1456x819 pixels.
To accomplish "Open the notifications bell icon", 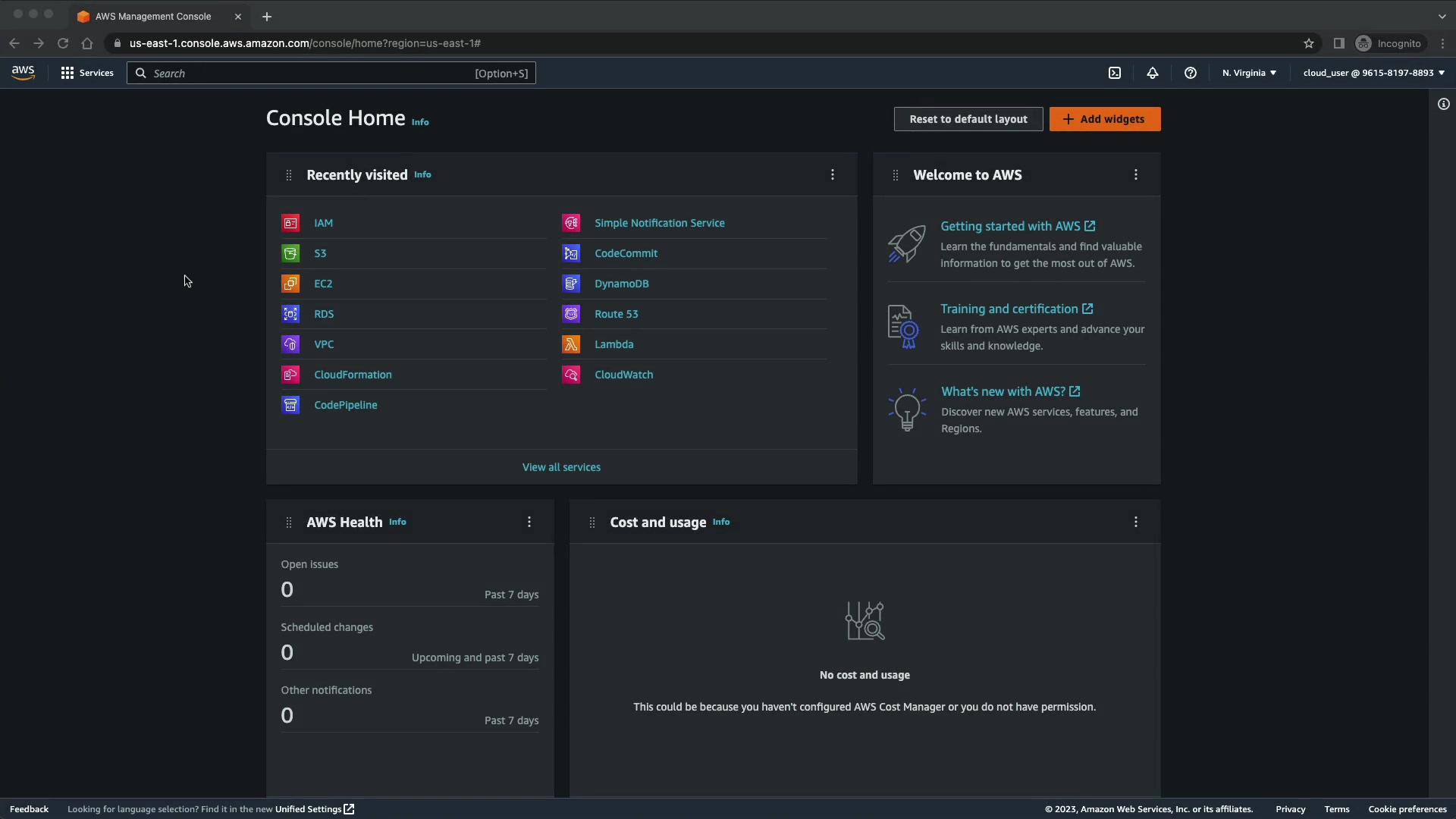I will tap(1152, 74).
